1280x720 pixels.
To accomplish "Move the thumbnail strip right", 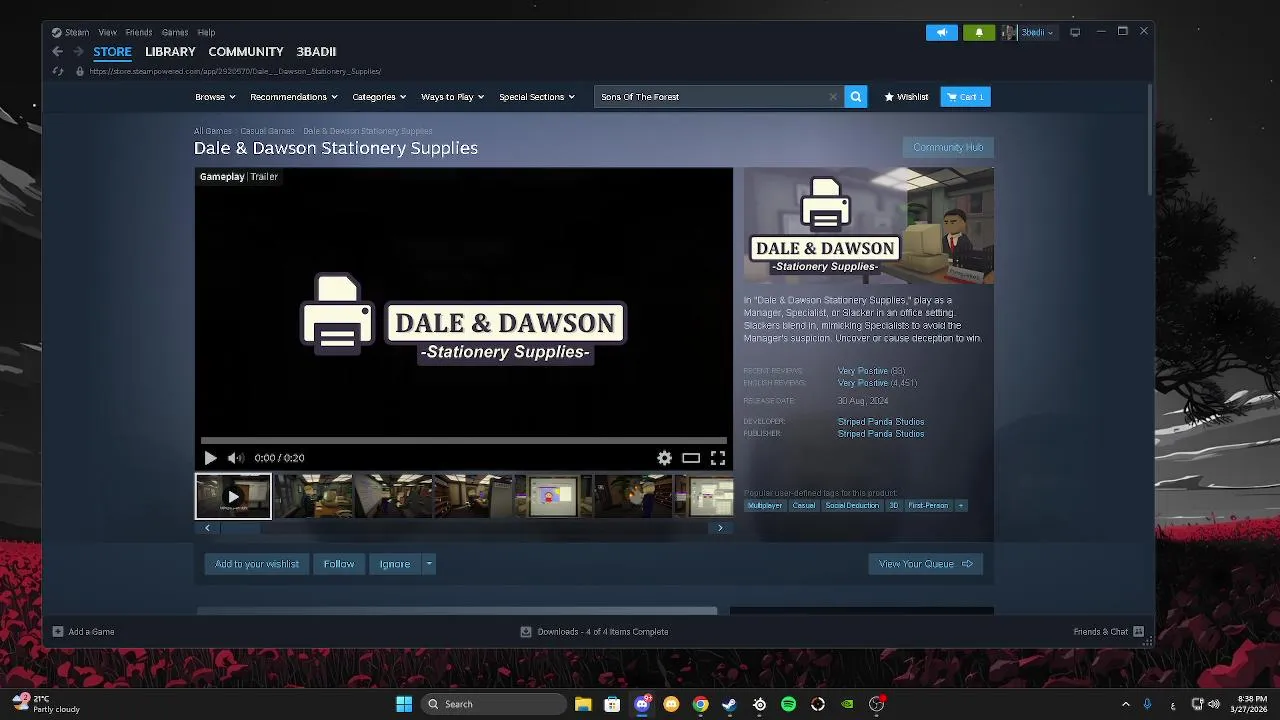I will [x=720, y=528].
